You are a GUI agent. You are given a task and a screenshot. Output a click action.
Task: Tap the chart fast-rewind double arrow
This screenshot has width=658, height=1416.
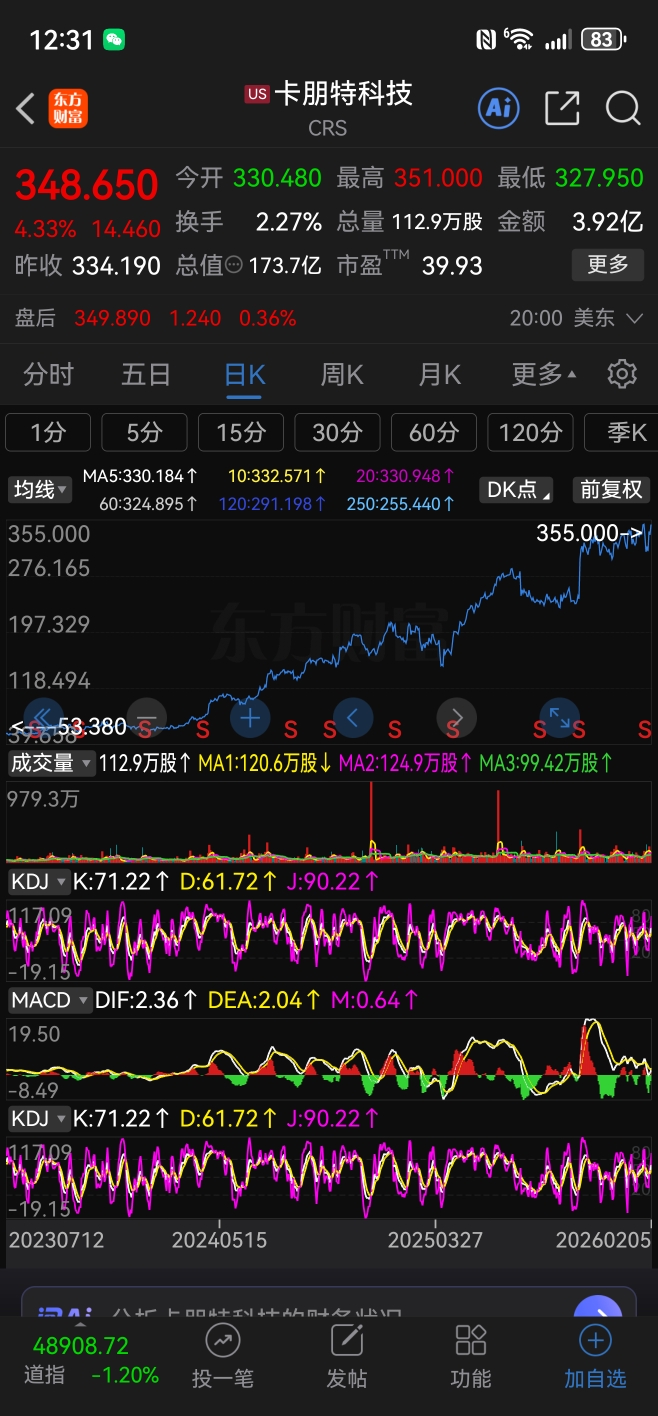[x=43, y=718]
